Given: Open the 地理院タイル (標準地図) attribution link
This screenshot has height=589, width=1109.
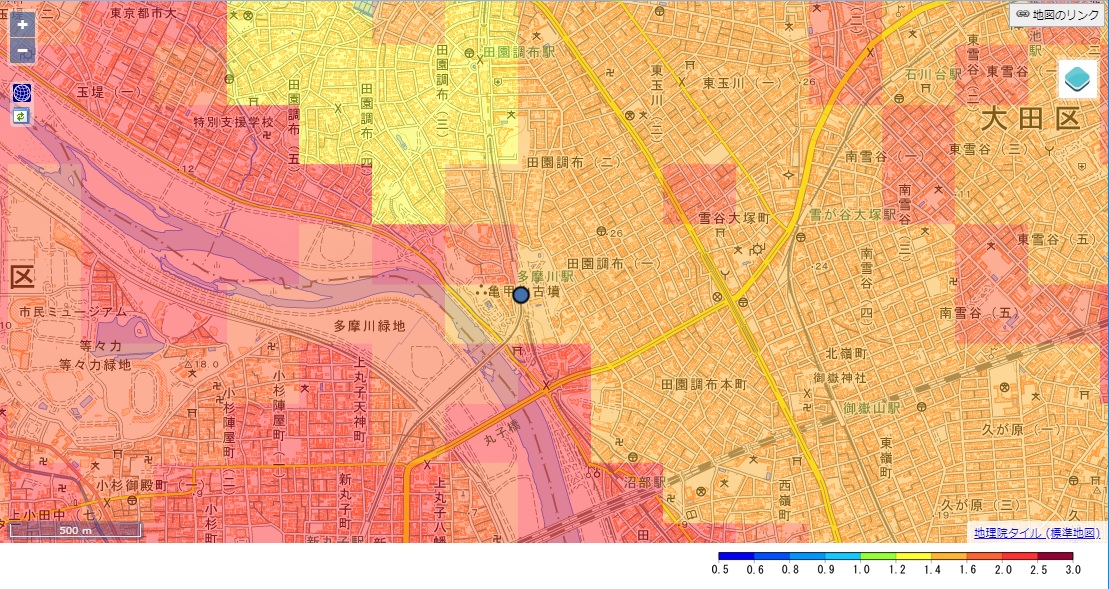Looking at the screenshot, I should pos(1037,533).
